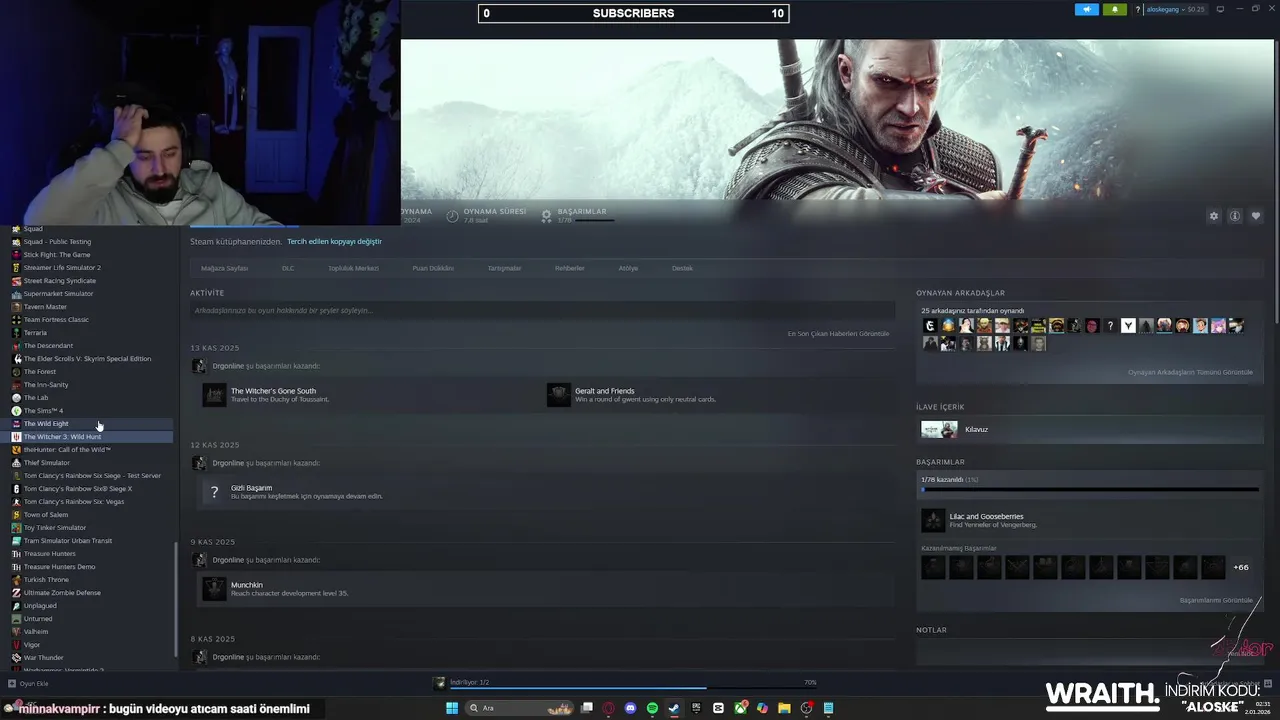Open Discord from taskbar
This screenshot has width=1280, height=720.
point(630,708)
